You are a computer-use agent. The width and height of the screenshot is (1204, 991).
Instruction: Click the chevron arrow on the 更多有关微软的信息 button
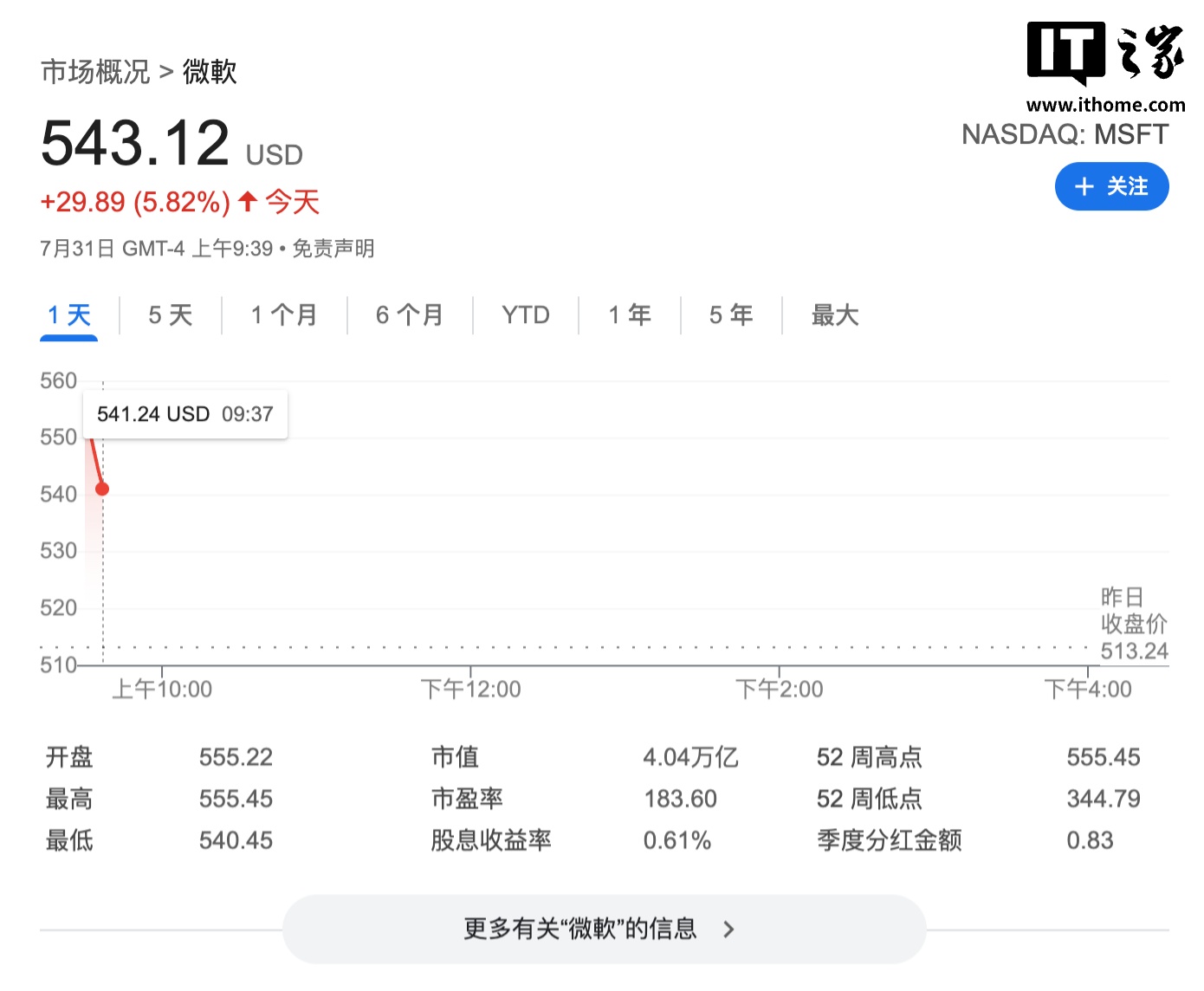click(730, 928)
